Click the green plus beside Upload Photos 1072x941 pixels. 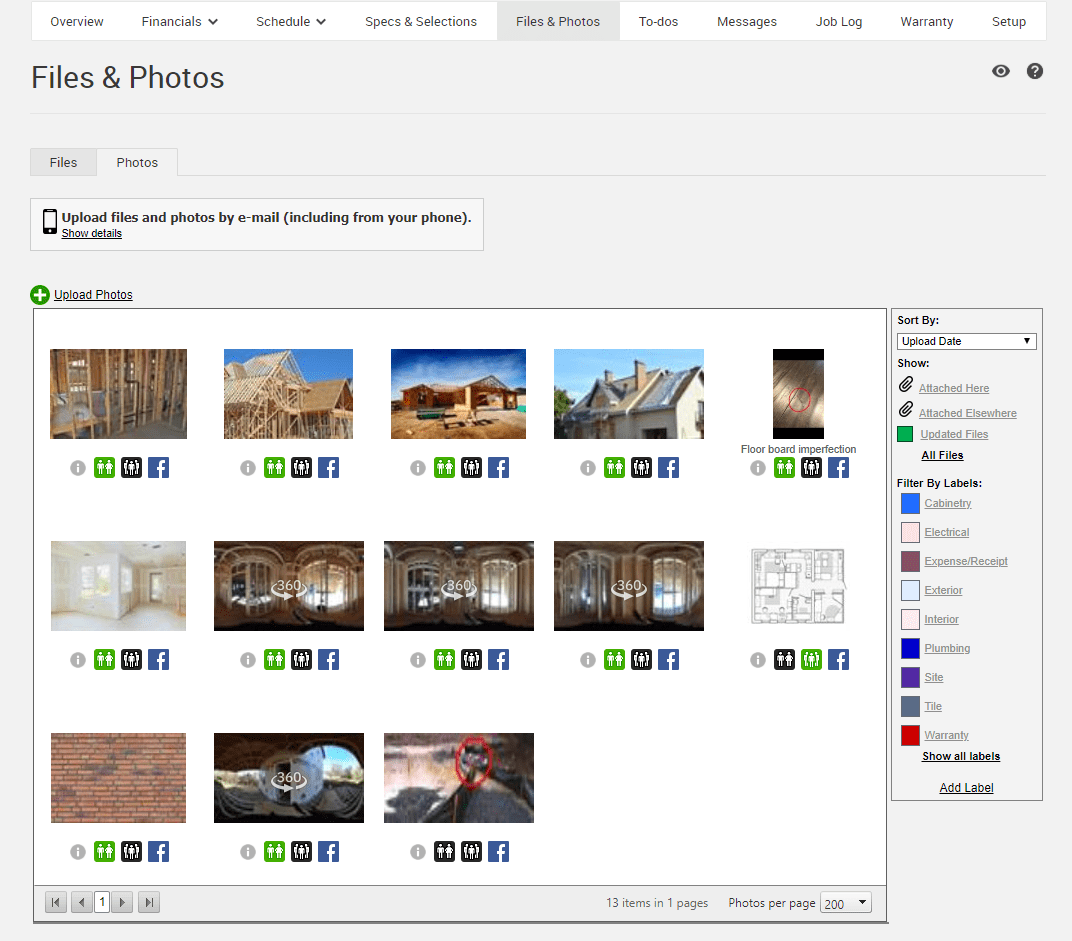[40, 294]
